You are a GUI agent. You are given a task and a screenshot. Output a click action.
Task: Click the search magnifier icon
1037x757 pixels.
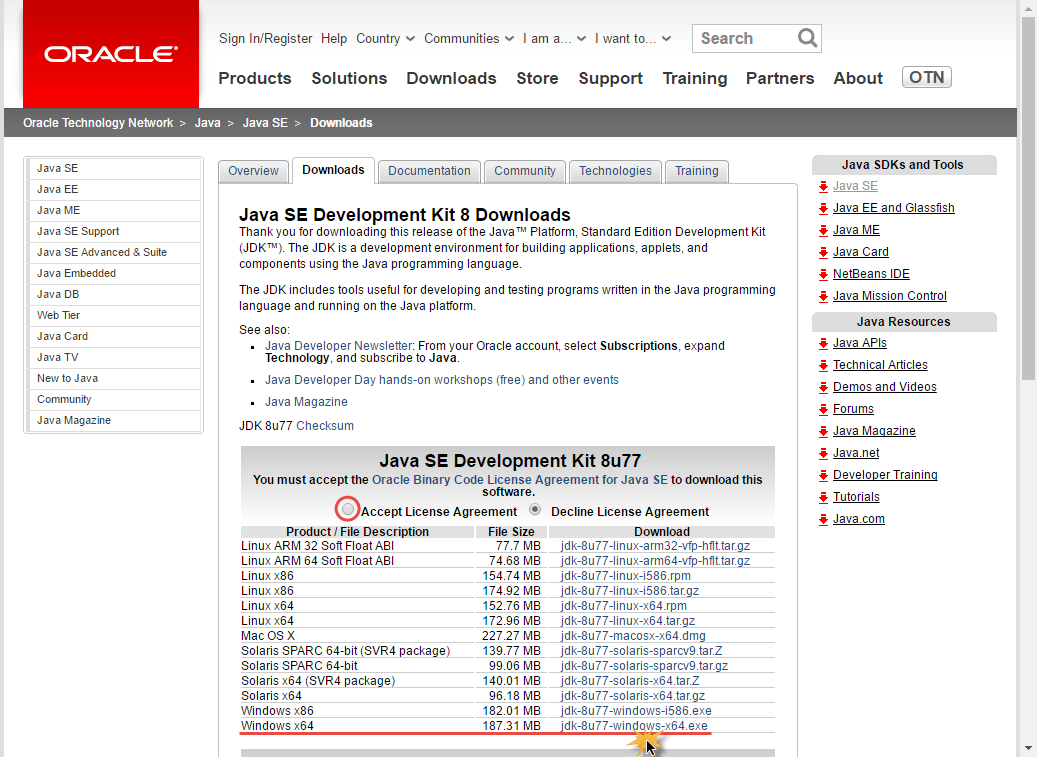pyautogui.click(x=807, y=38)
